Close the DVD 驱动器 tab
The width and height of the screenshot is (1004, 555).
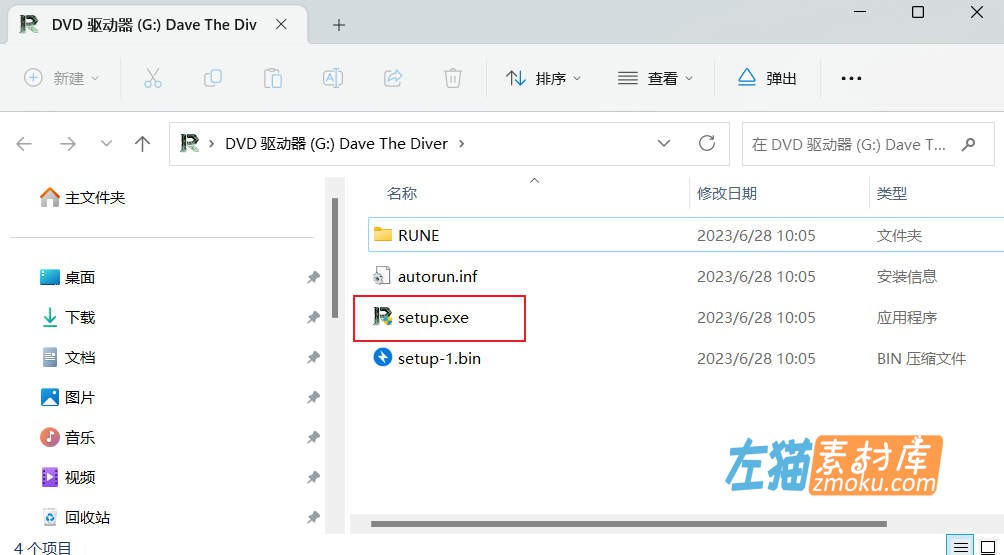(280, 24)
